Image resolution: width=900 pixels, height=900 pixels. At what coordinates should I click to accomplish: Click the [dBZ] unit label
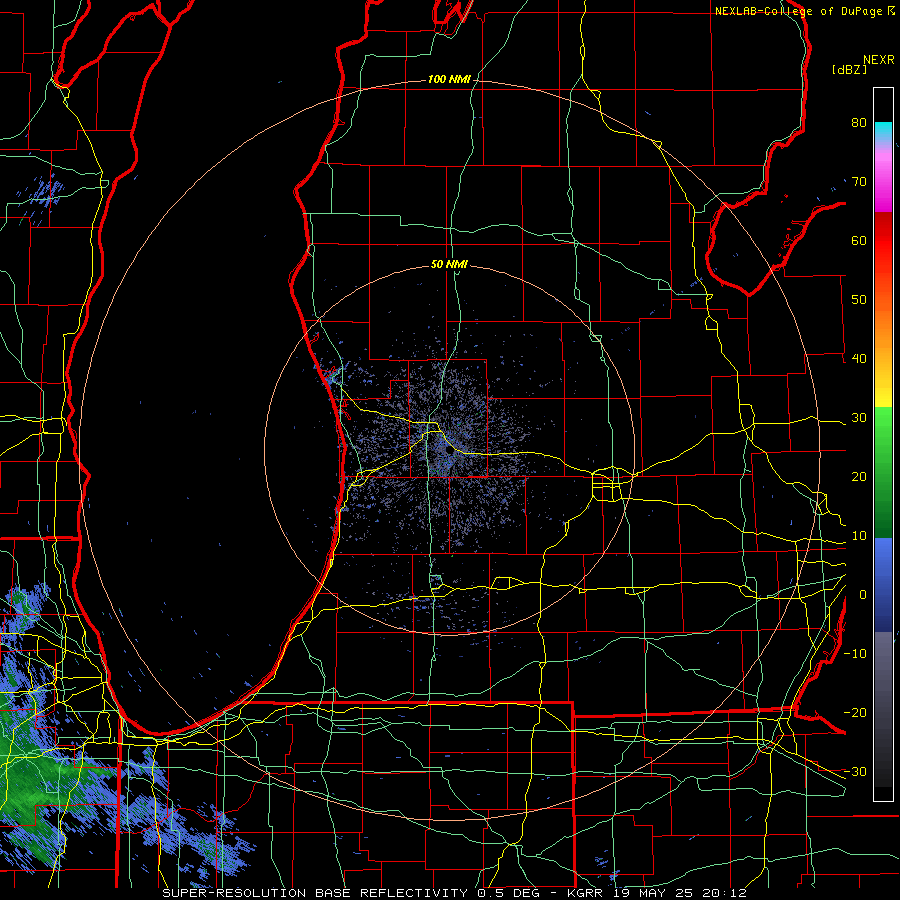click(x=850, y=69)
